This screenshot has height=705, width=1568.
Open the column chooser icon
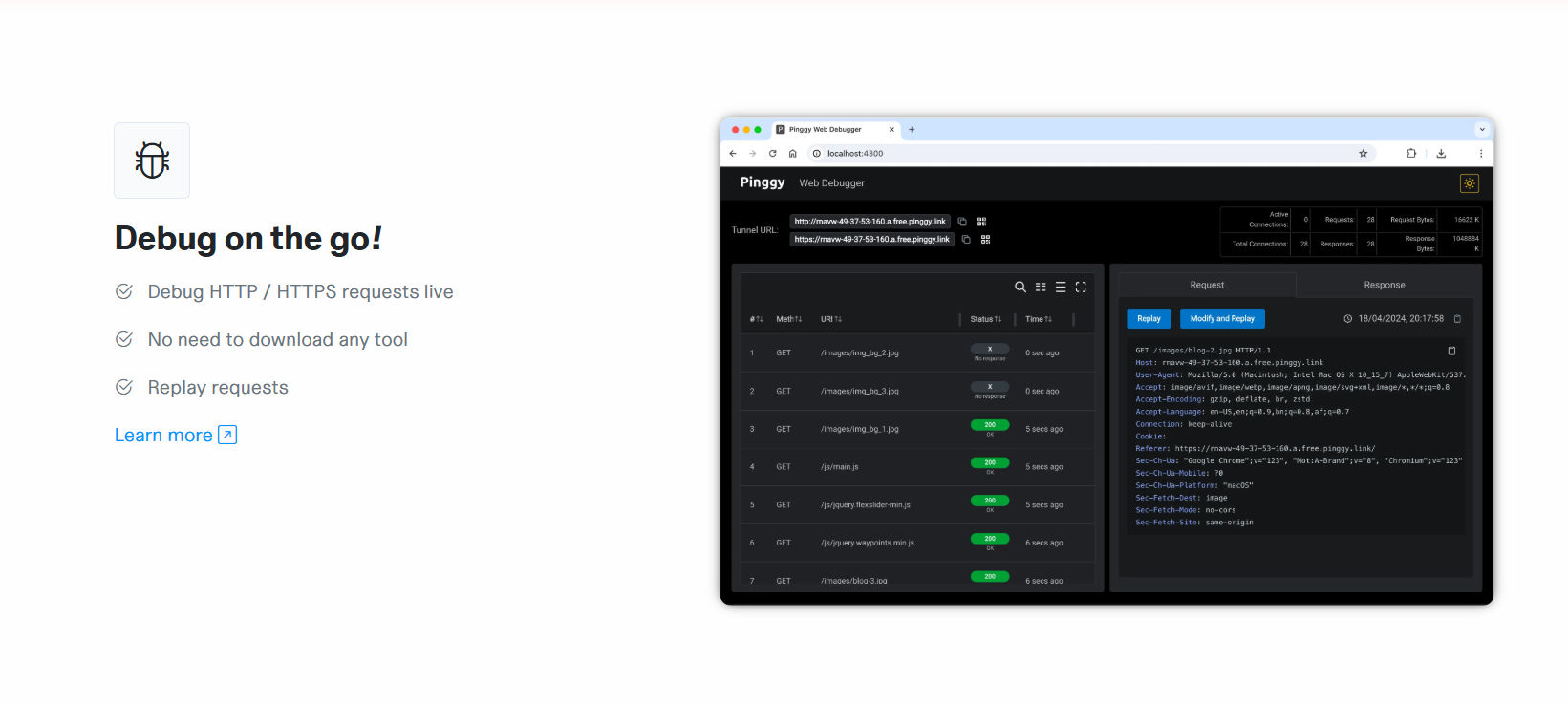[1041, 287]
